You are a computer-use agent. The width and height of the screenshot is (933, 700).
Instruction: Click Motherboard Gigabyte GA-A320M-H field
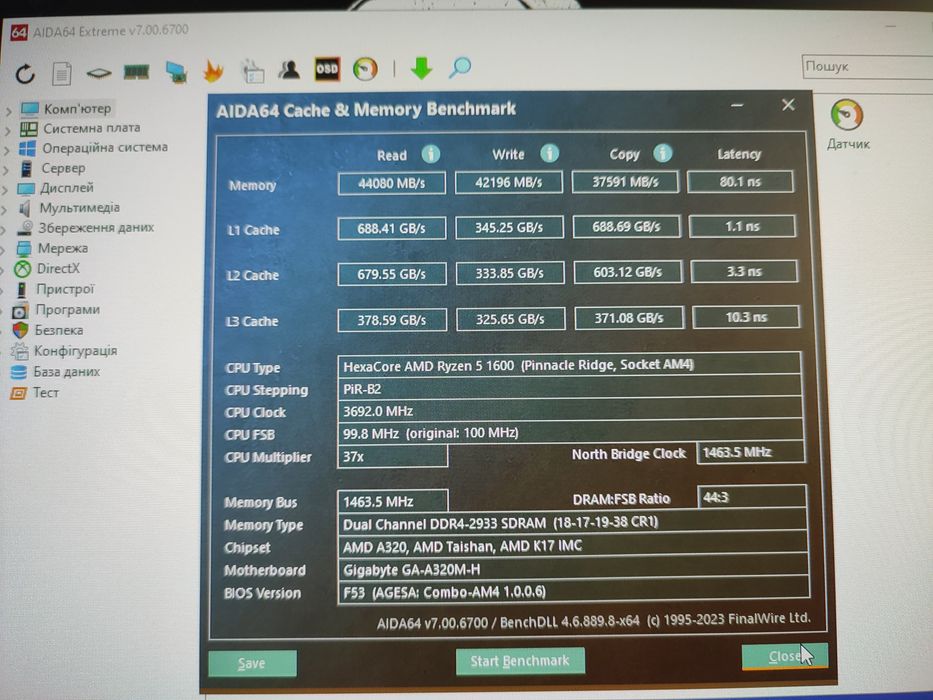(573, 570)
